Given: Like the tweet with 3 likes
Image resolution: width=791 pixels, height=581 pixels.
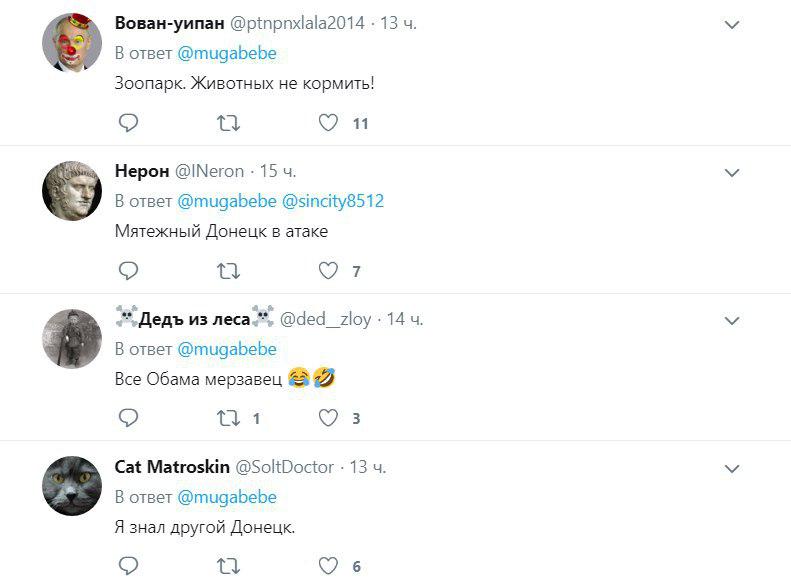Looking at the screenshot, I should tap(329, 418).
